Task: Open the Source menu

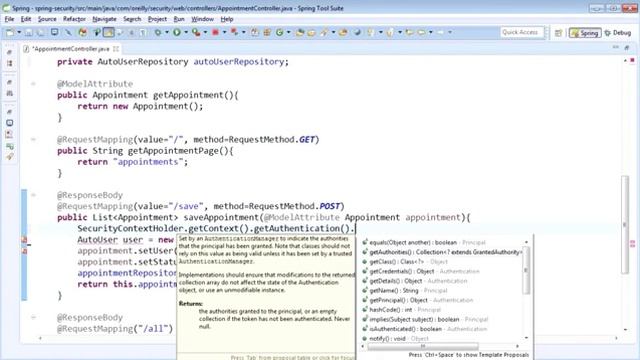Action: [x=47, y=19]
